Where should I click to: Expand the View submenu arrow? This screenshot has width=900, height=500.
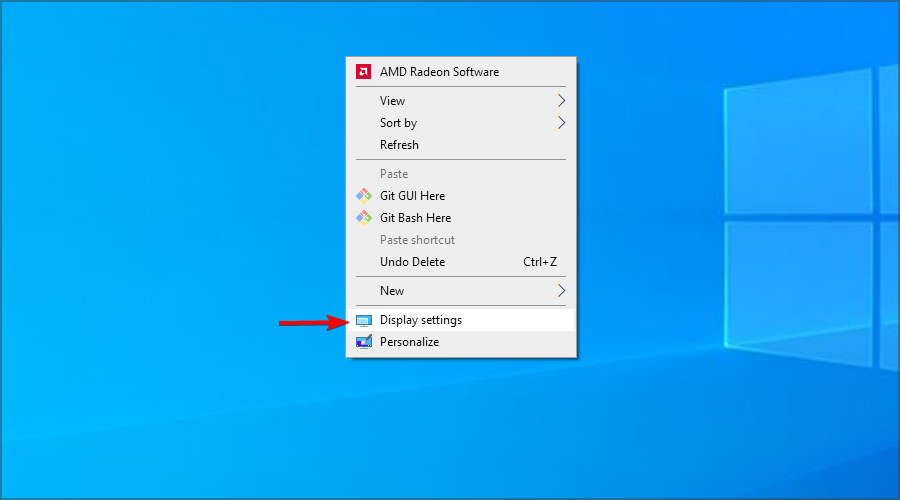click(x=561, y=101)
